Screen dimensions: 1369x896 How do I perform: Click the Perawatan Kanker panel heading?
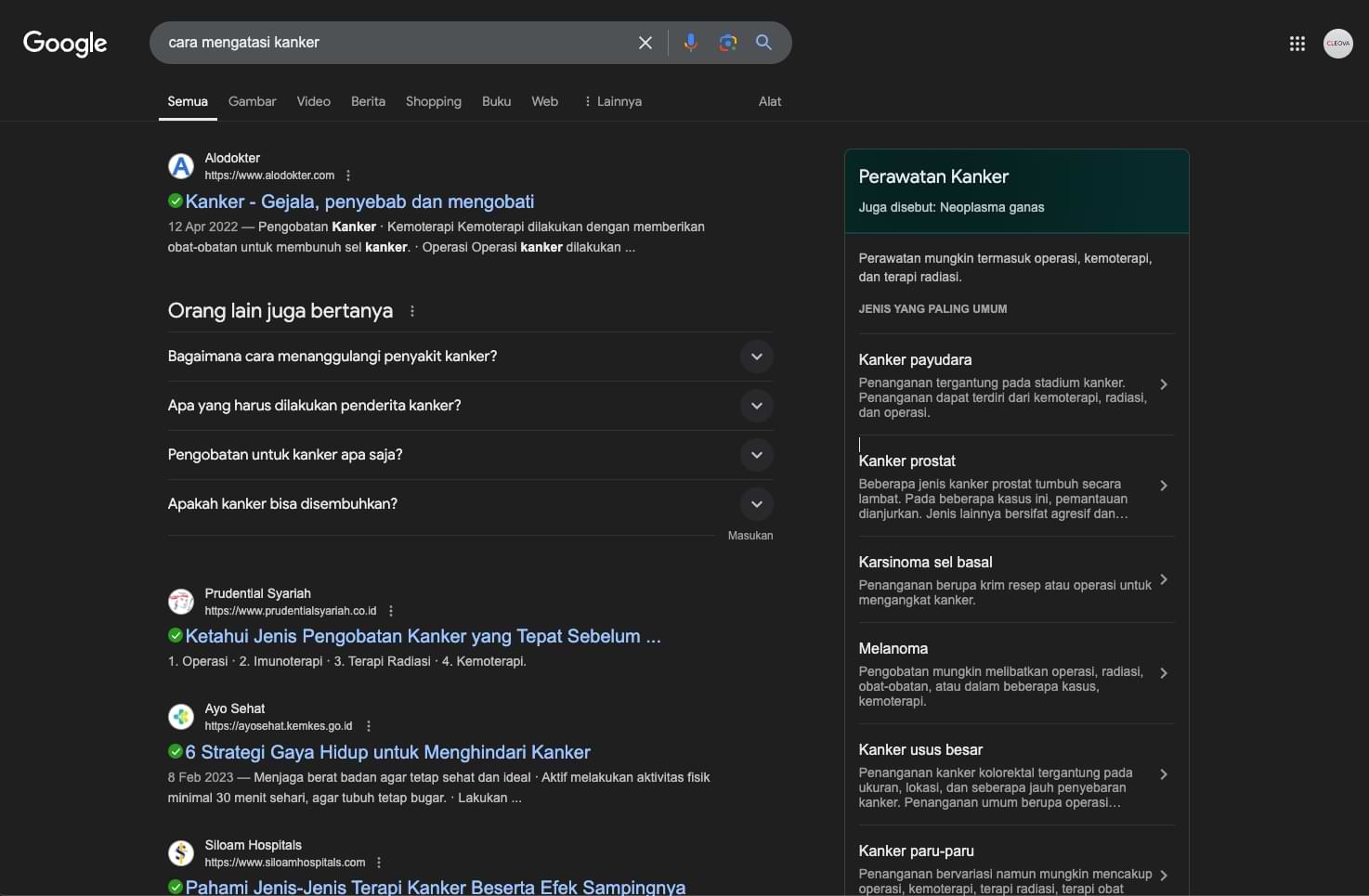[x=933, y=176]
